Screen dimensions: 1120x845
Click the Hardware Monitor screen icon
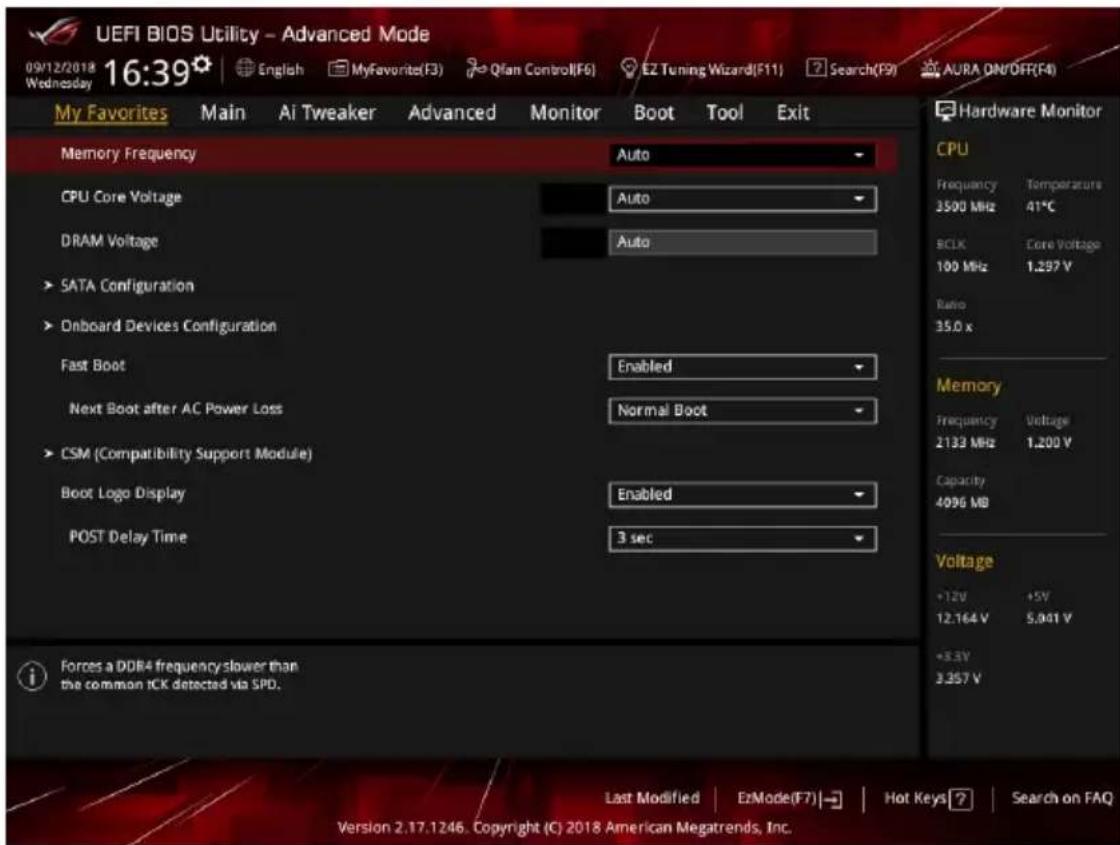click(x=945, y=111)
